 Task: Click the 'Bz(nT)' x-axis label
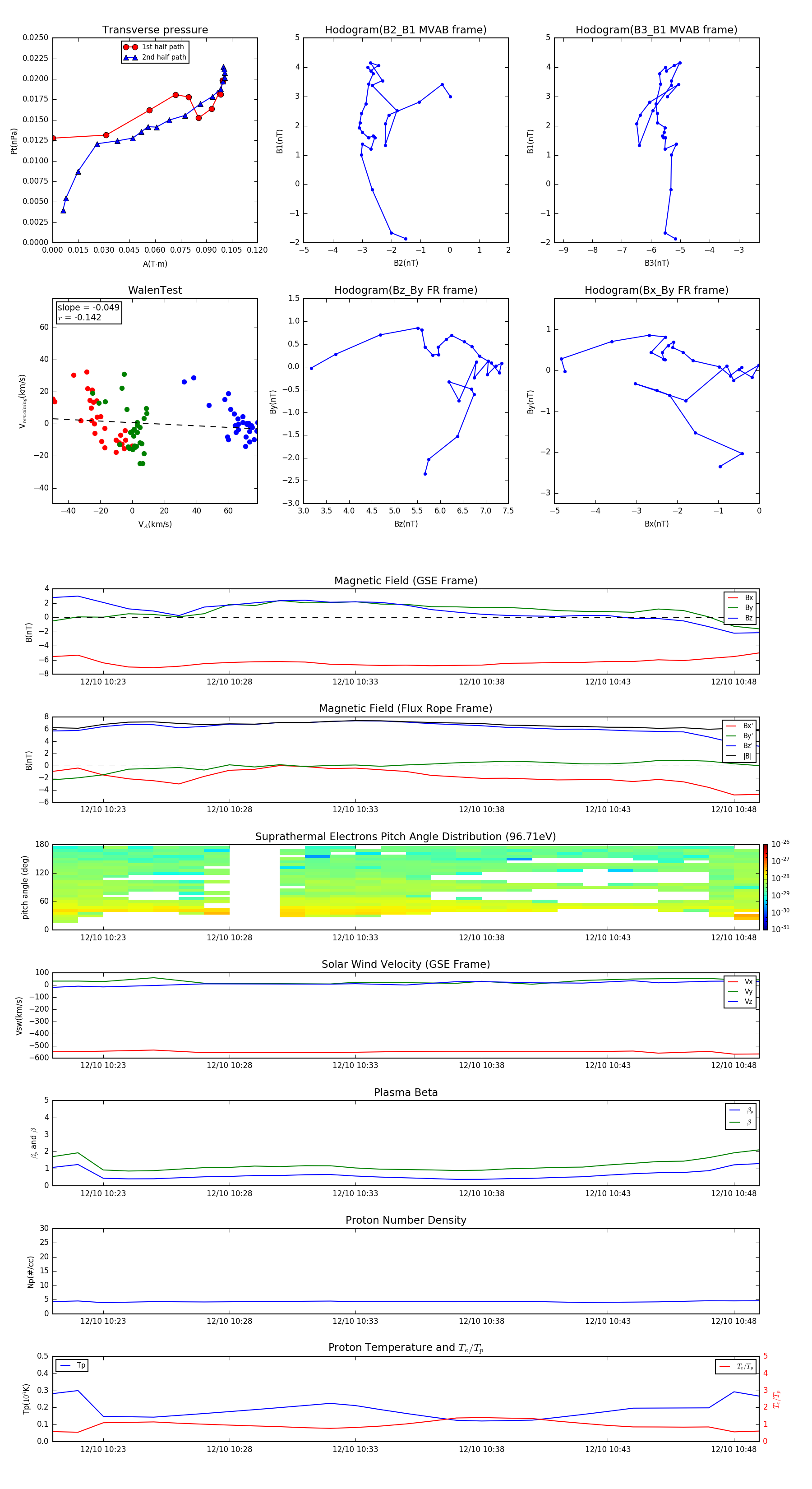406,524
